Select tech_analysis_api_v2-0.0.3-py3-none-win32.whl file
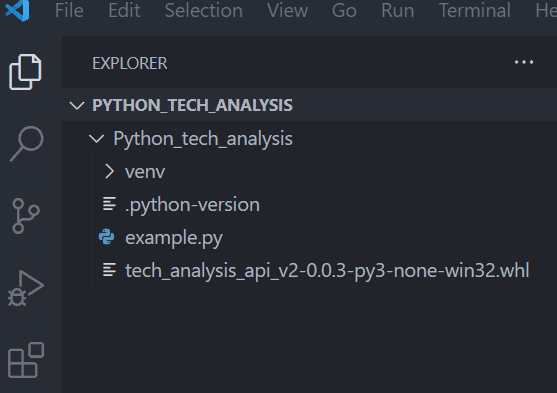This screenshot has width=557, height=393. point(327,271)
